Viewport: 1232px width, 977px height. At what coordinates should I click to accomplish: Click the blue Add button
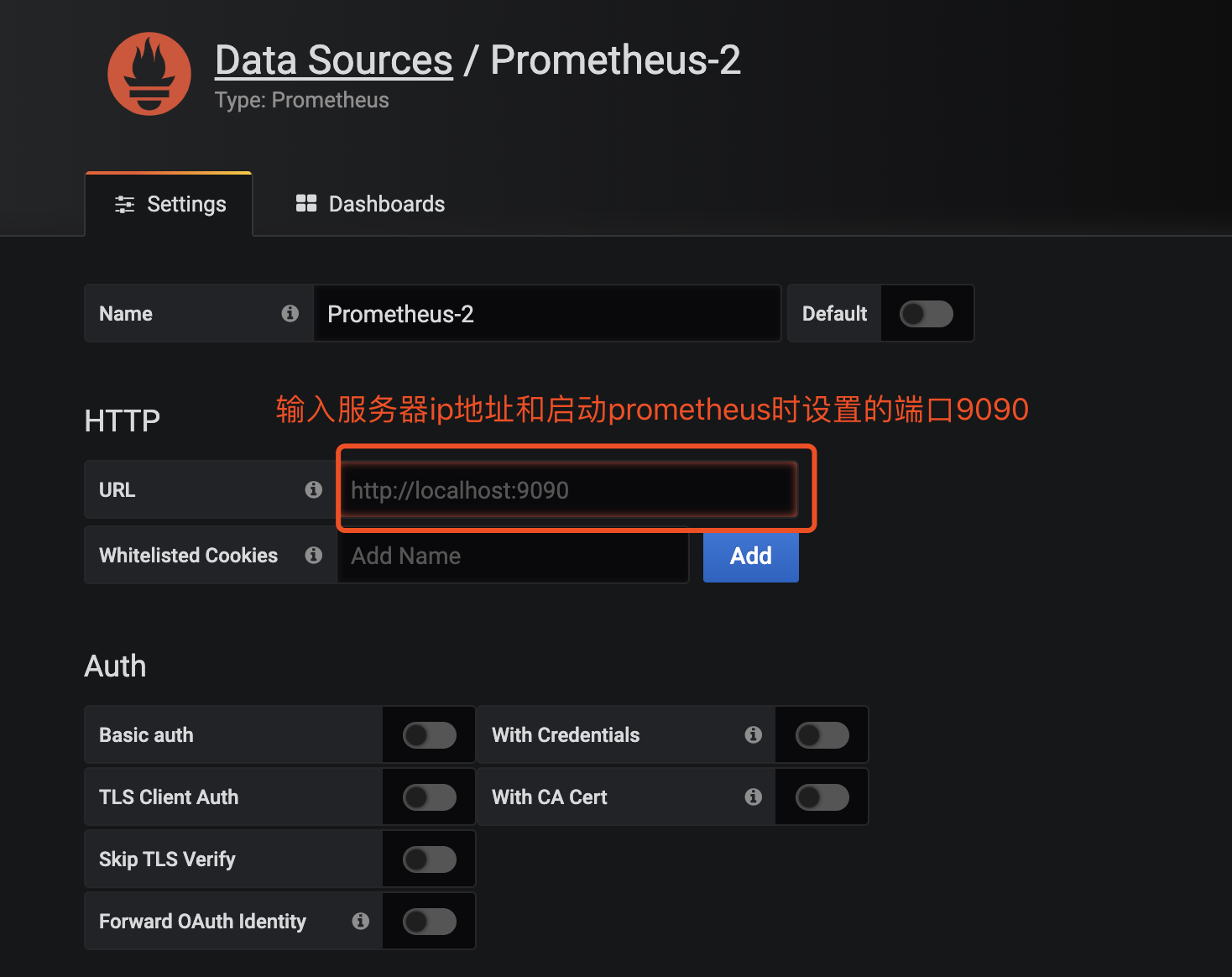click(x=751, y=556)
